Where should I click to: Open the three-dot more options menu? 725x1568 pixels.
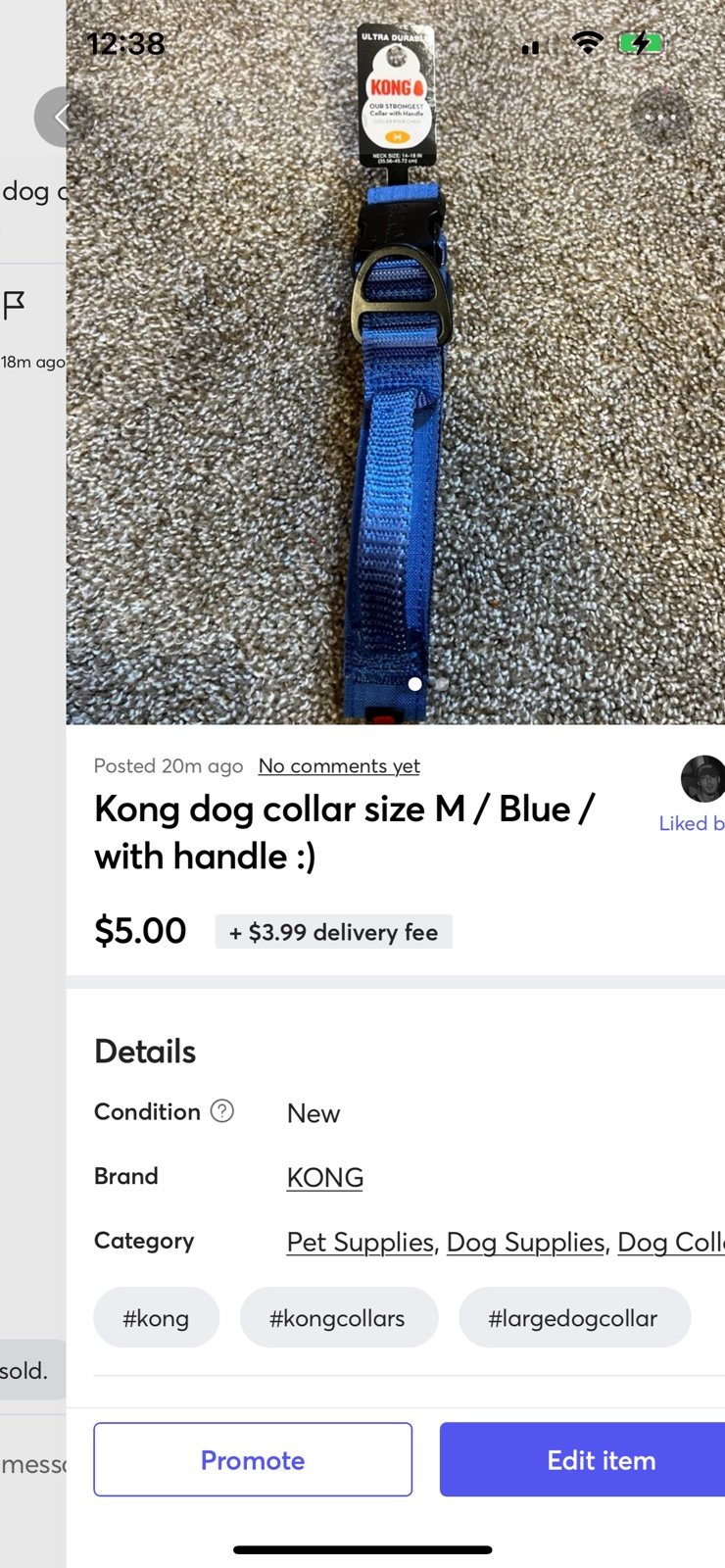pyautogui.click(x=660, y=118)
